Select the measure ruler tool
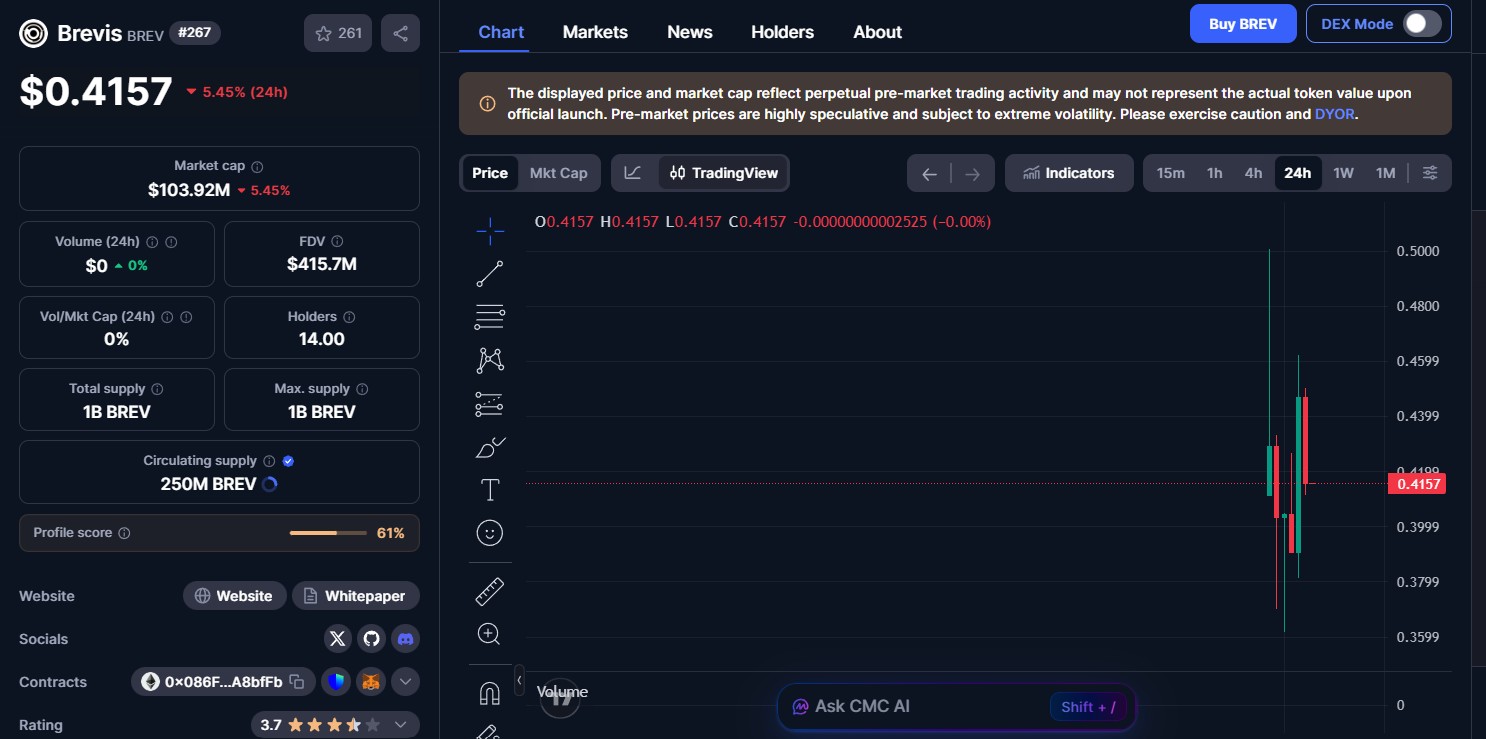This screenshot has width=1486, height=739. point(489,590)
